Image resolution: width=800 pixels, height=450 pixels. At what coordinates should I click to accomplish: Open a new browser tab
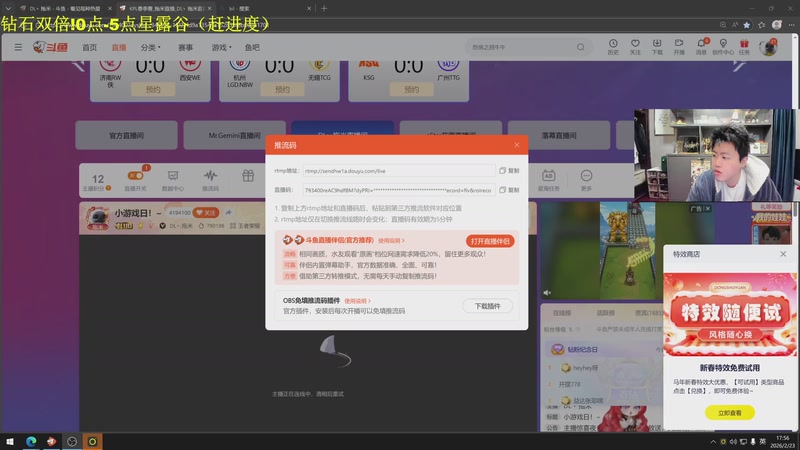click(x=324, y=8)
